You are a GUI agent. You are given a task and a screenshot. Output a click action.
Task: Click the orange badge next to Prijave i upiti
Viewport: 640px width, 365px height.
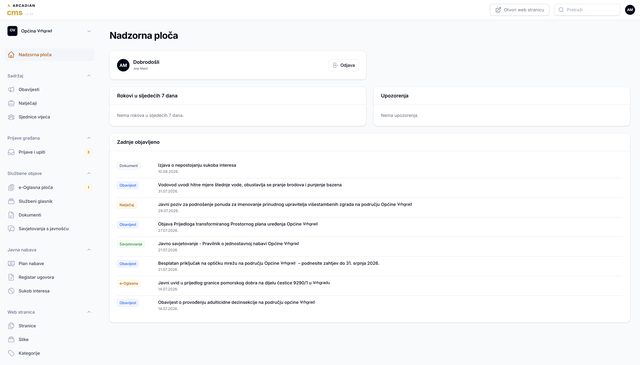pyautogui.click(x=89, y=152)
